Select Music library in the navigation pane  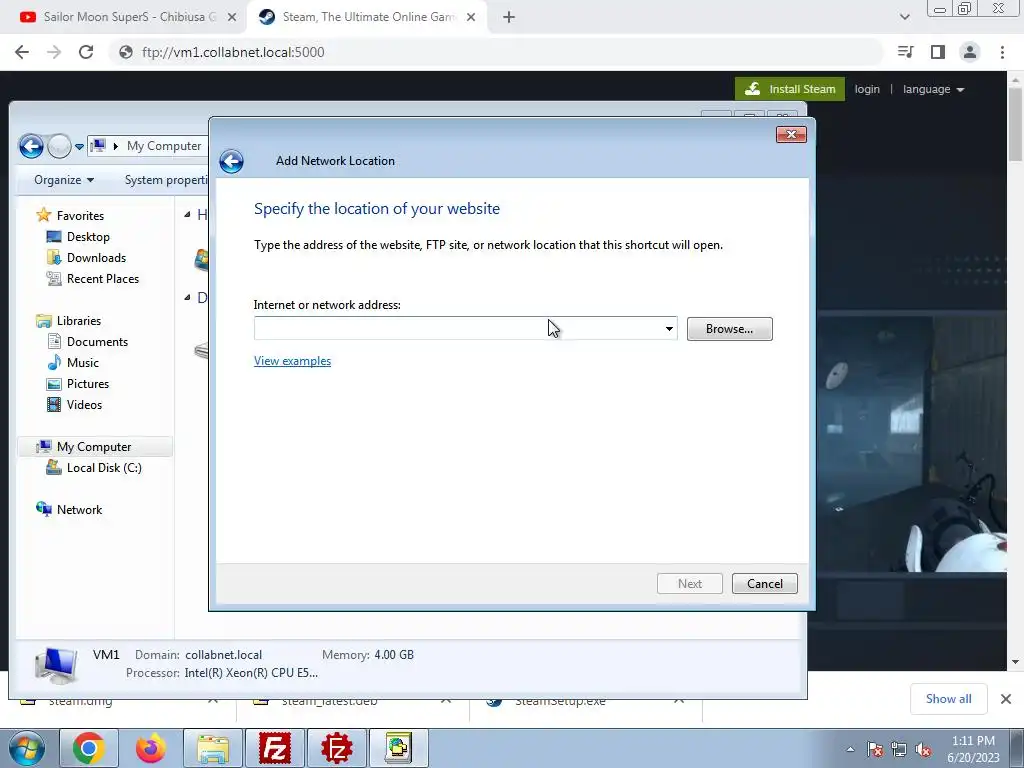(82, 362)
